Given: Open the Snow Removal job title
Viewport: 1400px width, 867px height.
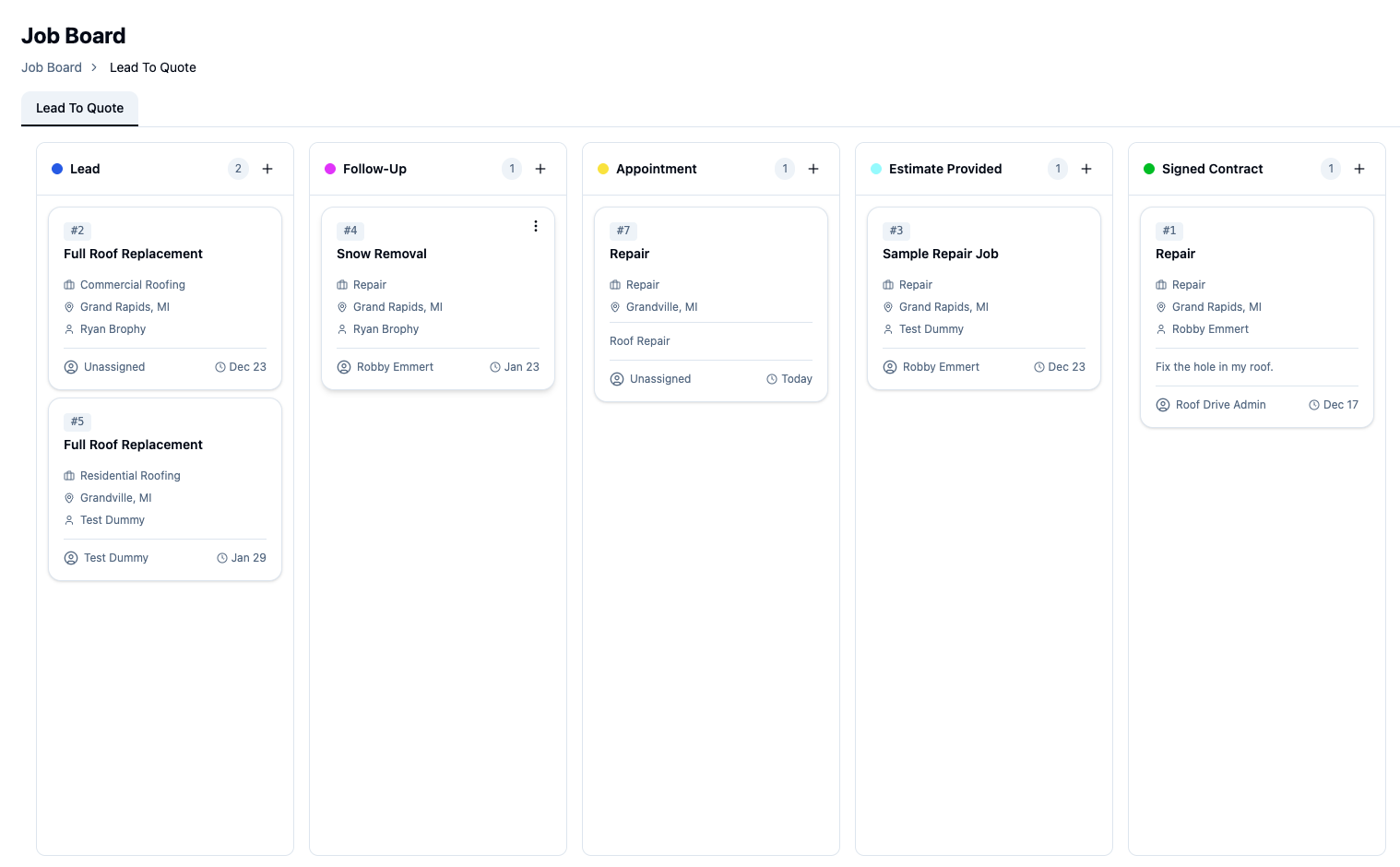Looking at the screenshot, I should pos(382,254).
